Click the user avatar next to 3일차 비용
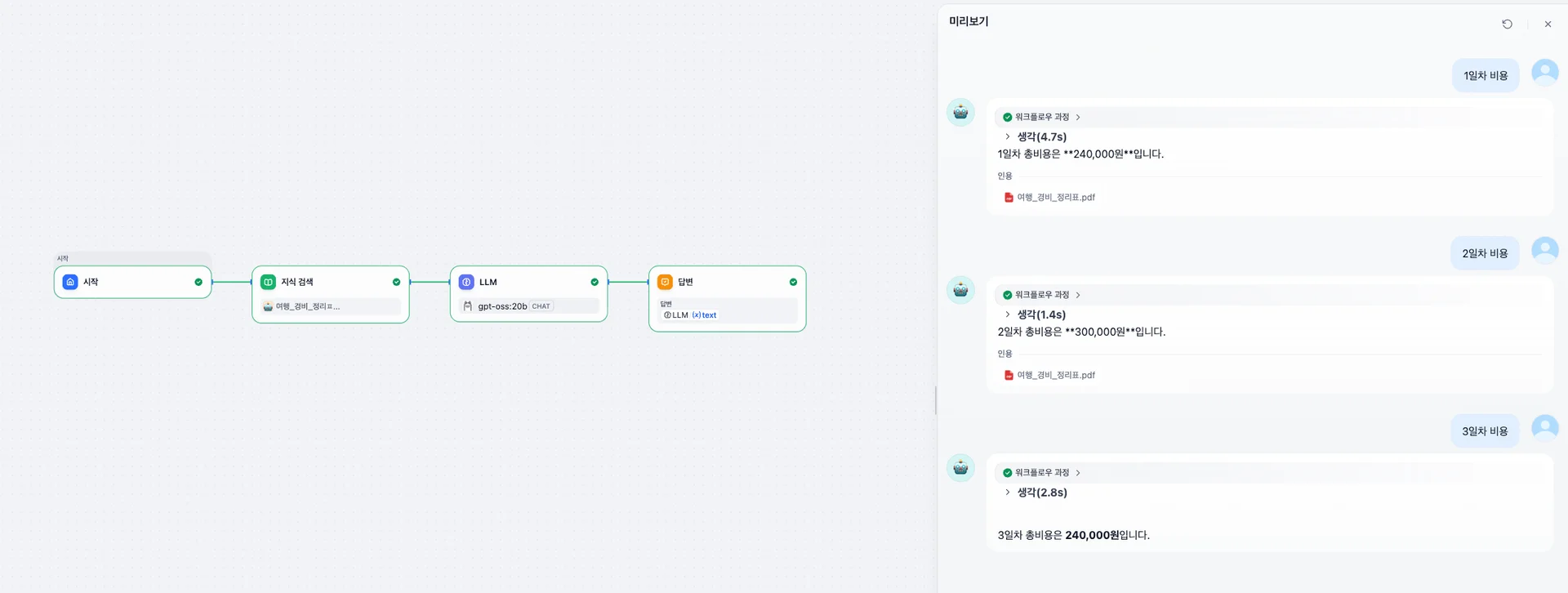This screenshot has width=1568, height=593. (x=1544, y=428)
